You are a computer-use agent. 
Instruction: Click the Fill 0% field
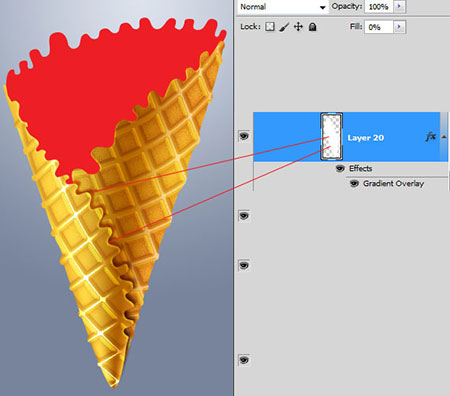pyautogui.click(x=379, y=27)
